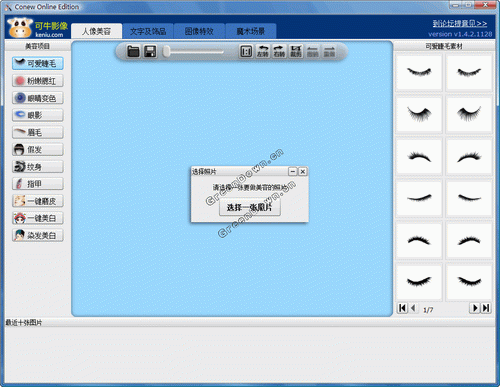Screen dimensions: 500x387
Task: Go to previous eyelash materials page
Action: click(x=413, y=308)
